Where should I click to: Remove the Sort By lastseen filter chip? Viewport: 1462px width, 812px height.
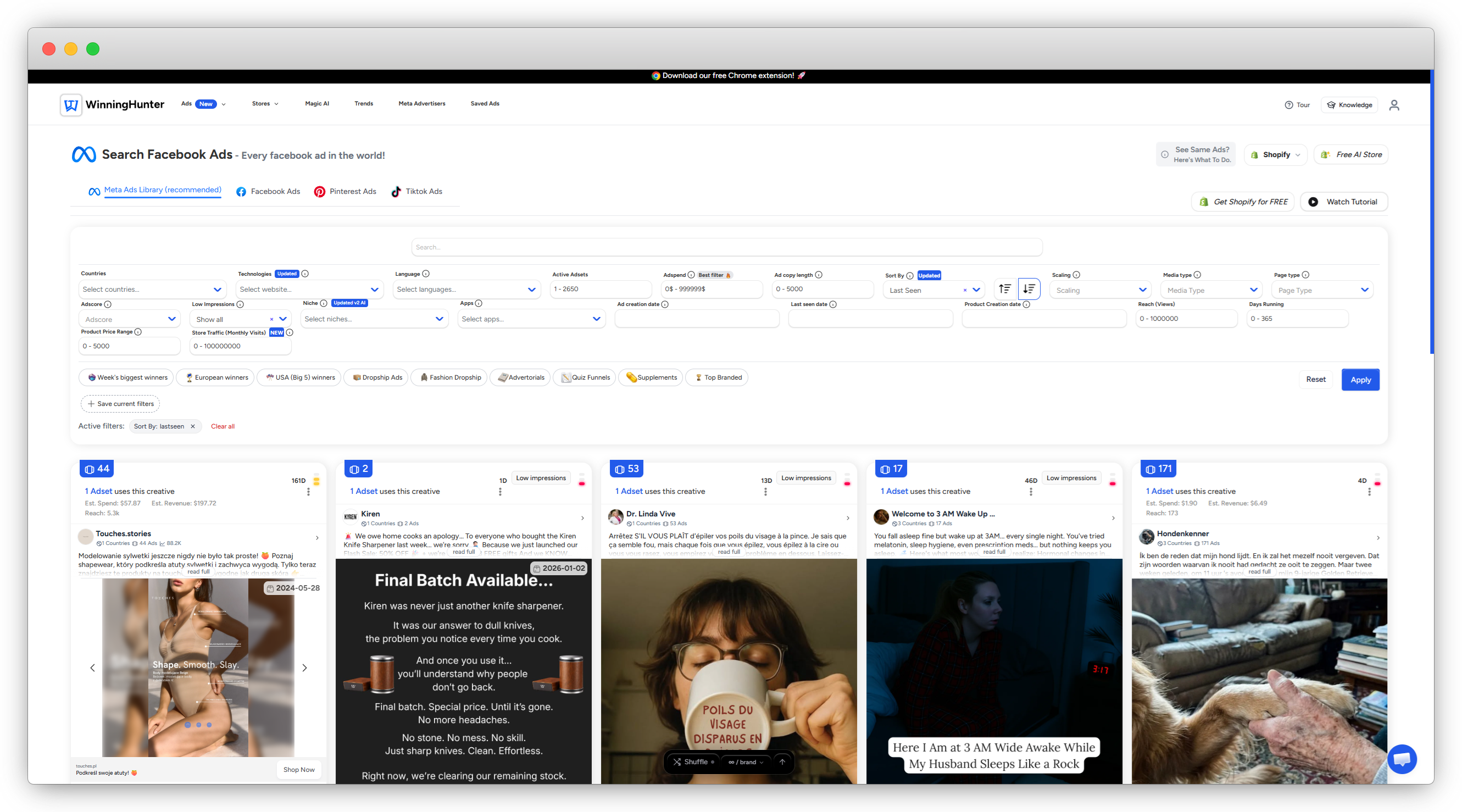[x=193, y=426]
